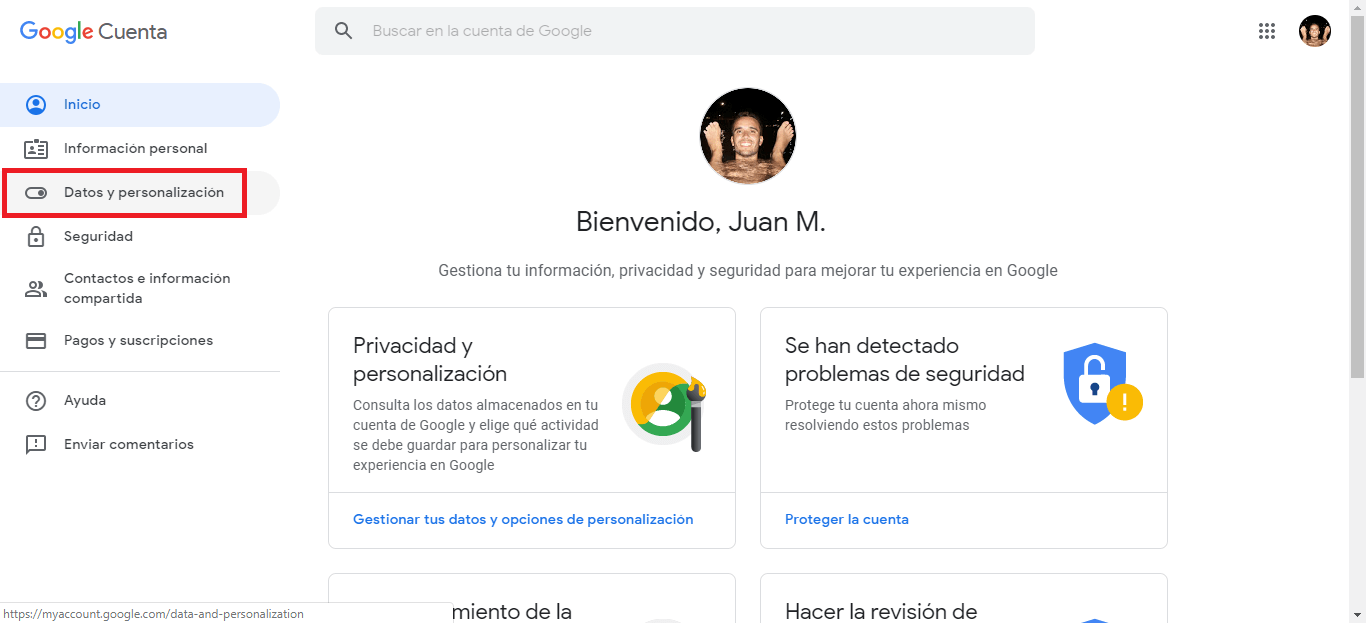Click the Datos y personalización toggle icon
The width and height of the screenshot is (1366, 623).
tap(36, 193)
